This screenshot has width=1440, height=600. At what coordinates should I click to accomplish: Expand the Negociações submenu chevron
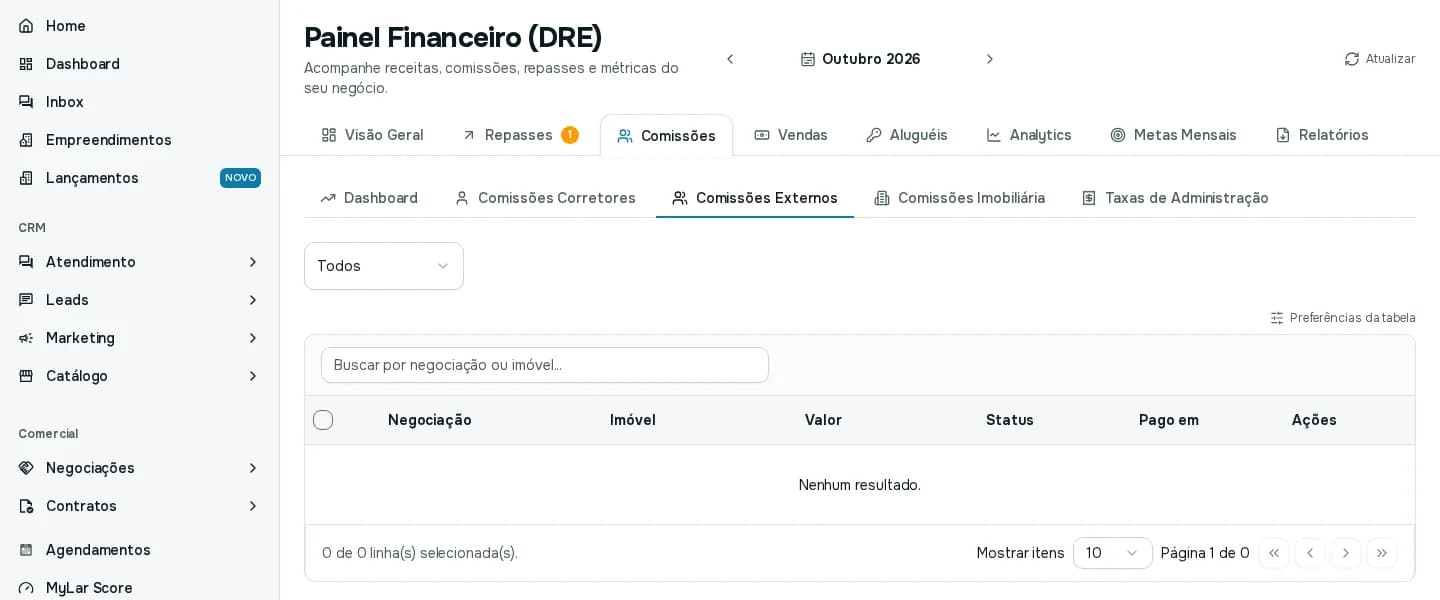[253, 468]
